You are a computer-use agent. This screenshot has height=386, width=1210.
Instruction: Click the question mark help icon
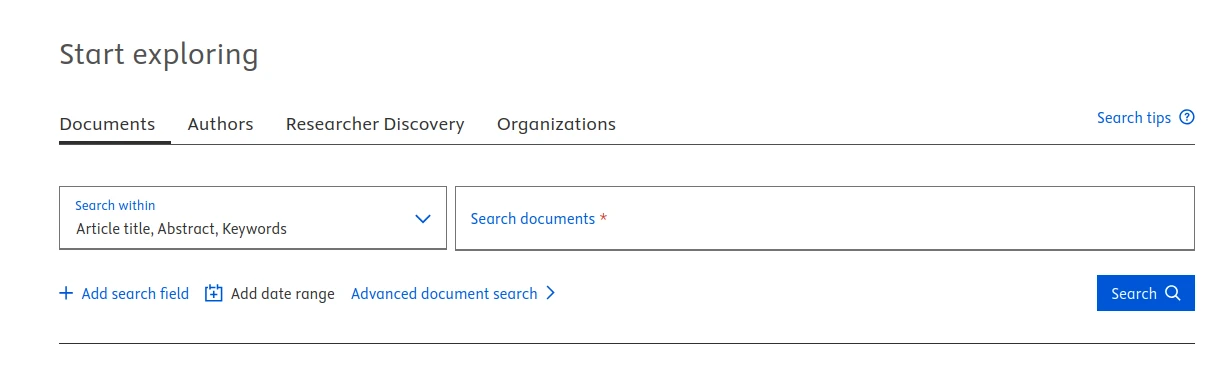[1187, 117]
